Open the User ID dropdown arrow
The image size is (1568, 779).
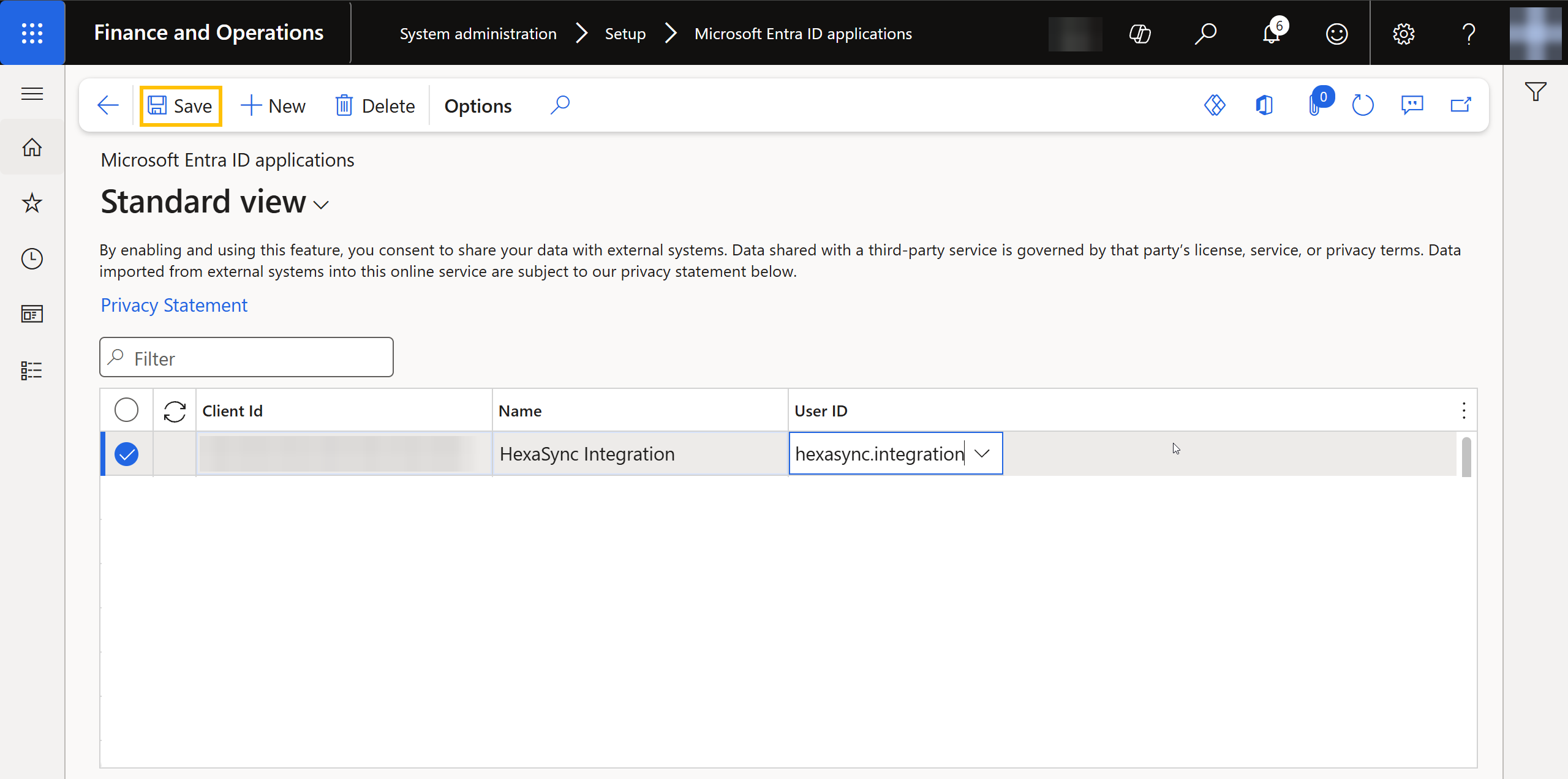[x=982, y=453]
